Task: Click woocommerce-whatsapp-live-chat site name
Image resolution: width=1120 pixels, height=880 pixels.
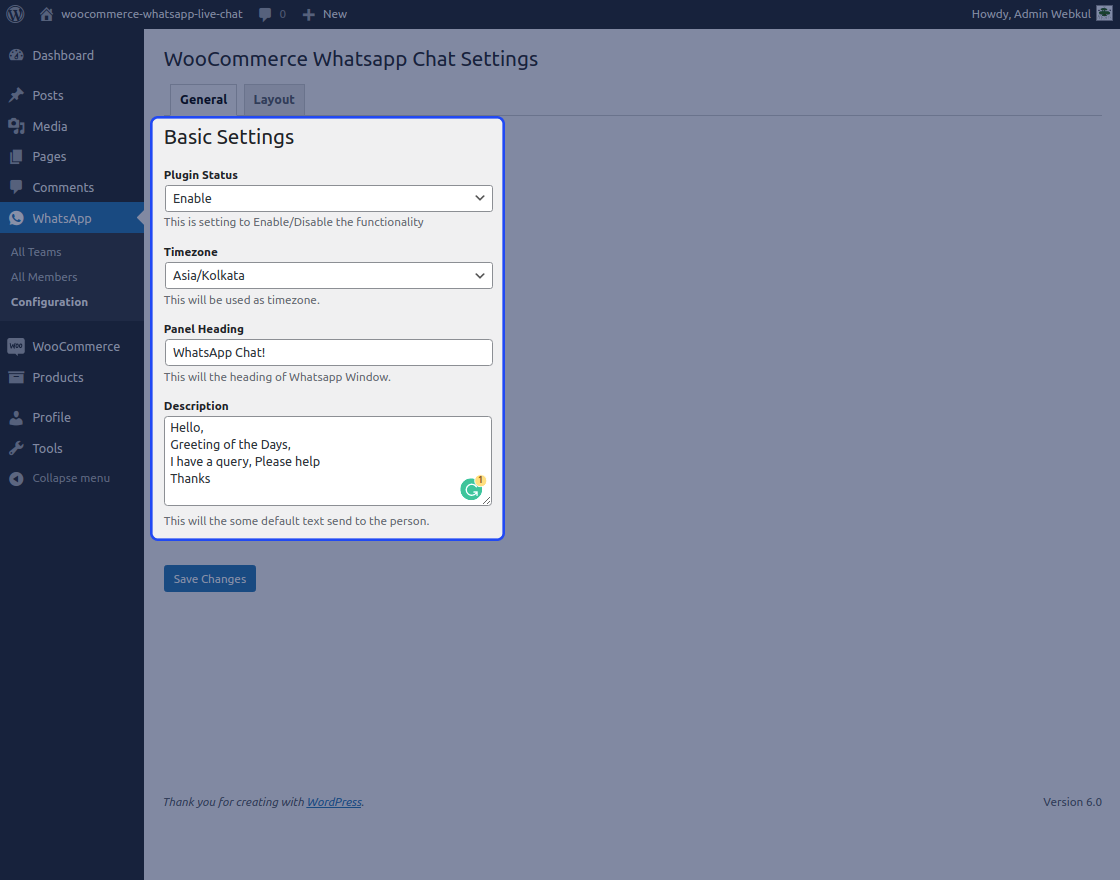Action: pyautogui.click(x=151, y=14)
